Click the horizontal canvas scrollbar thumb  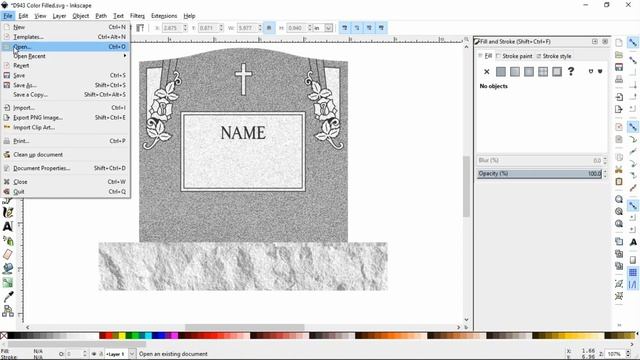click(x=244, y=327)
